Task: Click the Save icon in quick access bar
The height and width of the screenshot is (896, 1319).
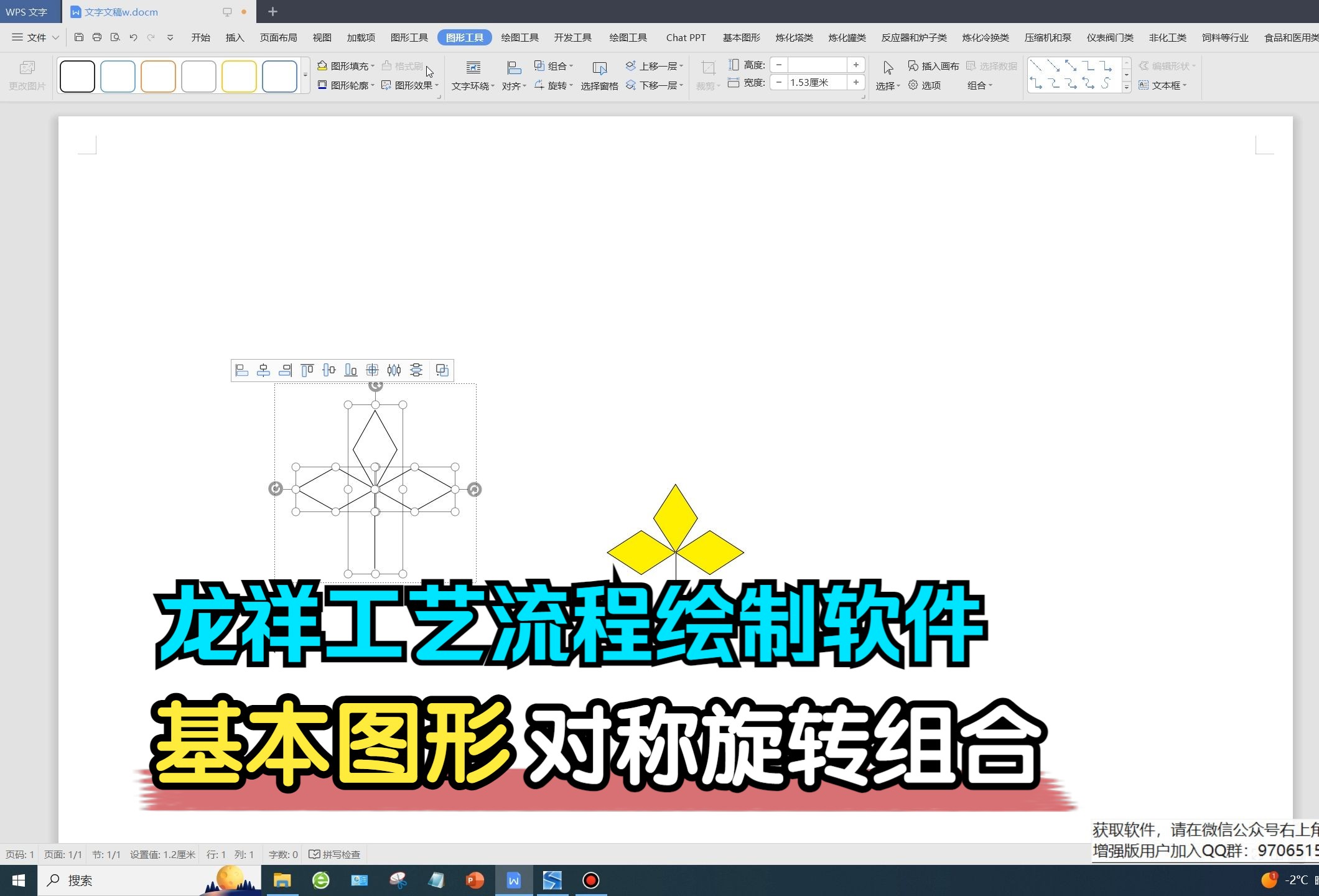Action: [x=79, y=37]
